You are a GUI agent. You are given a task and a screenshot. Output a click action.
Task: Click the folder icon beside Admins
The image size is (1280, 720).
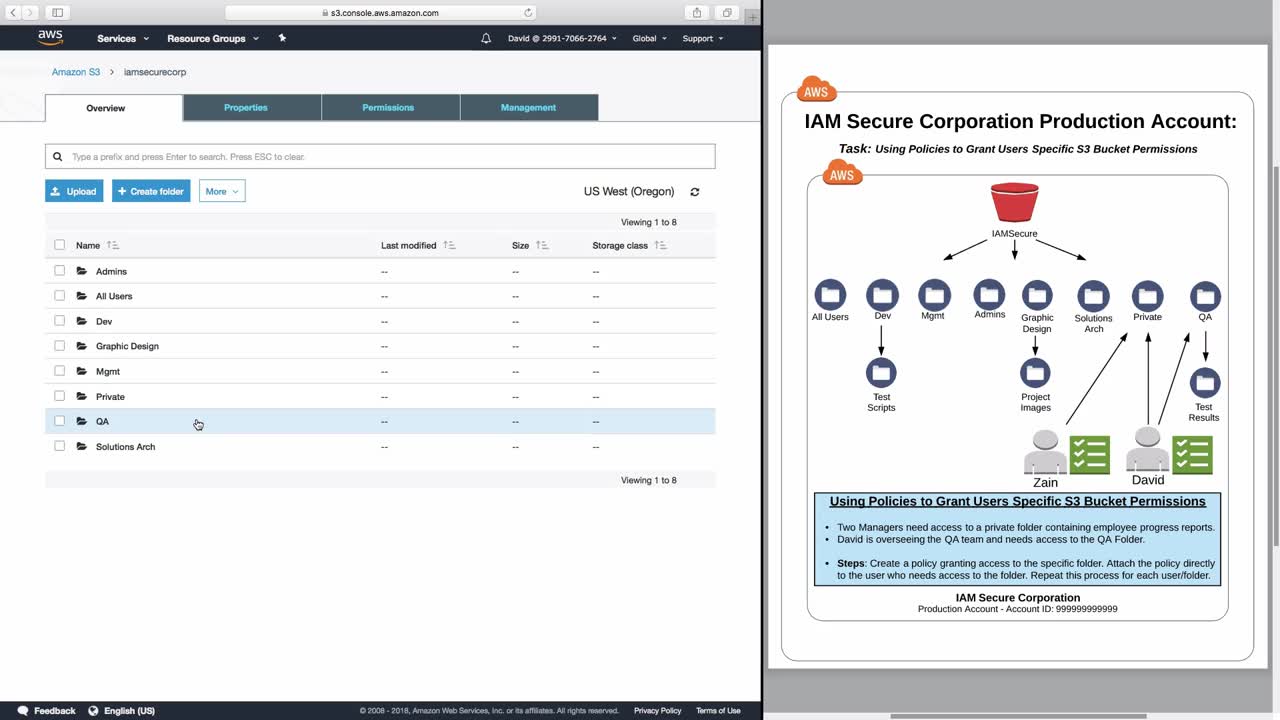tap(82, 271)
